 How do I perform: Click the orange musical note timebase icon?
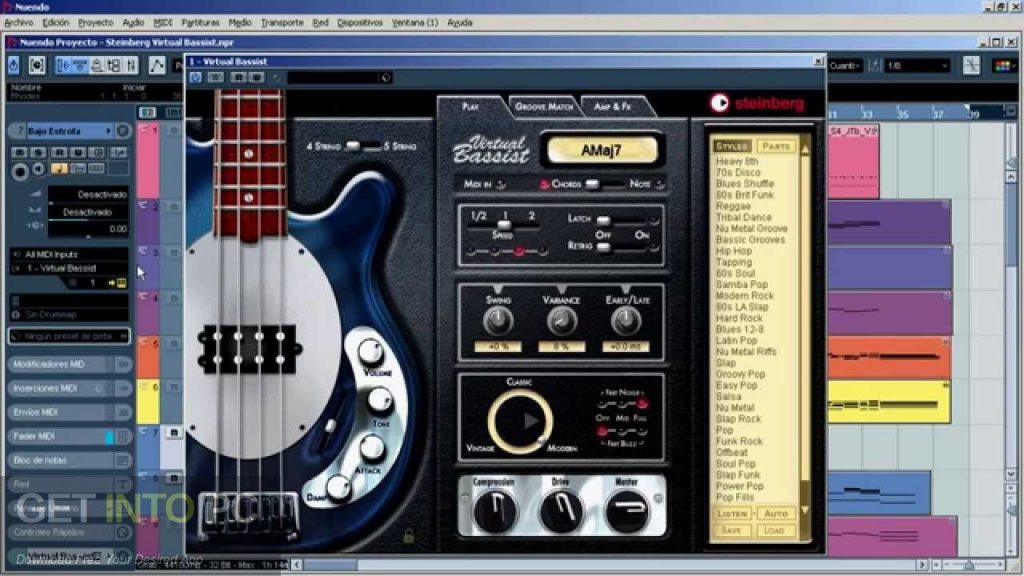(59, 169)
